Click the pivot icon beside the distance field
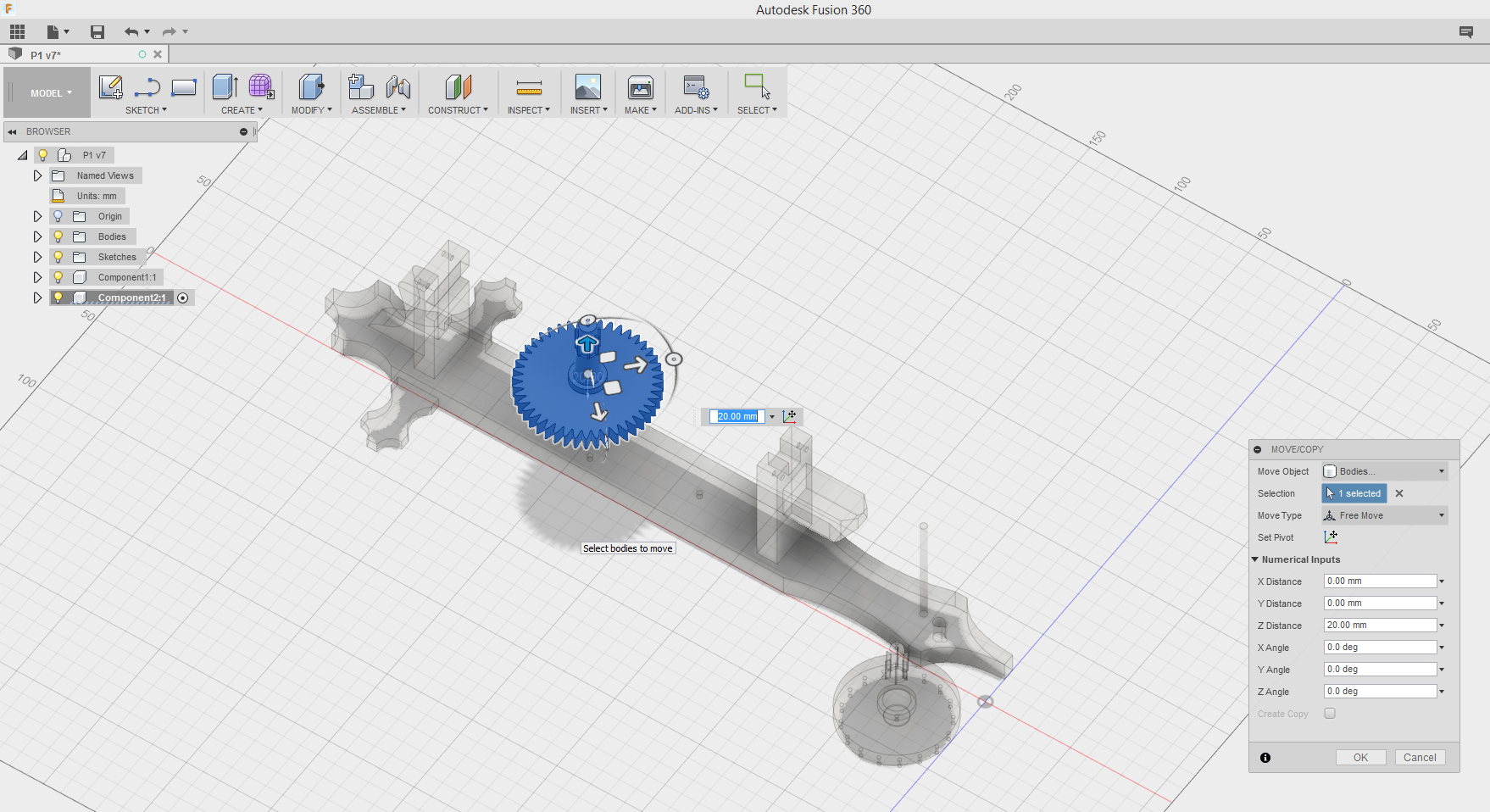This screenshot has width=1490, height=812. coord(790,416)
